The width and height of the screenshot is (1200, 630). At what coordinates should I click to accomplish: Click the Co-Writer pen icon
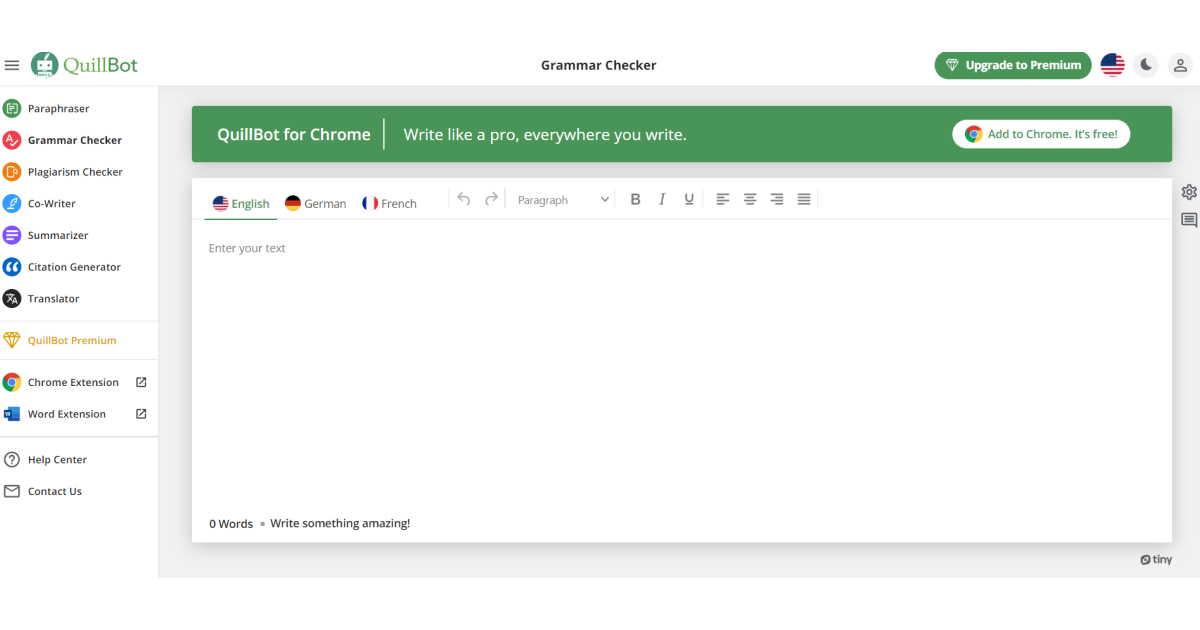[12, 203]
